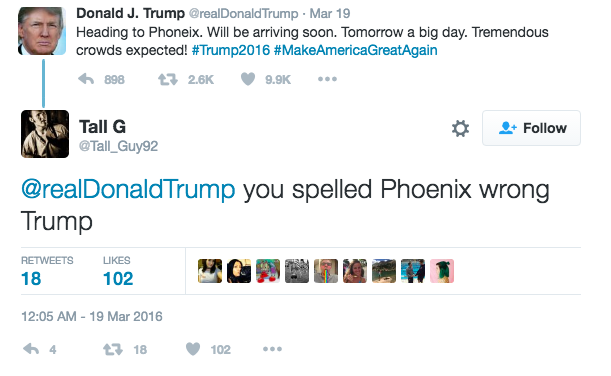Like the tweet with 9.9K likes

(x=248, y=79)
